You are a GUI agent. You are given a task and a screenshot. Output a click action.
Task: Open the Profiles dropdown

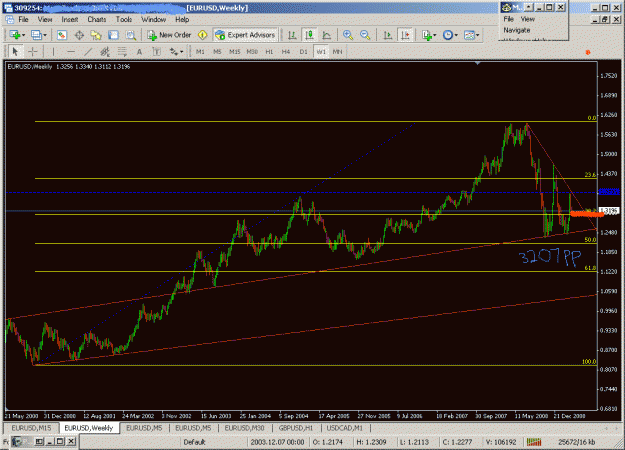39,35
